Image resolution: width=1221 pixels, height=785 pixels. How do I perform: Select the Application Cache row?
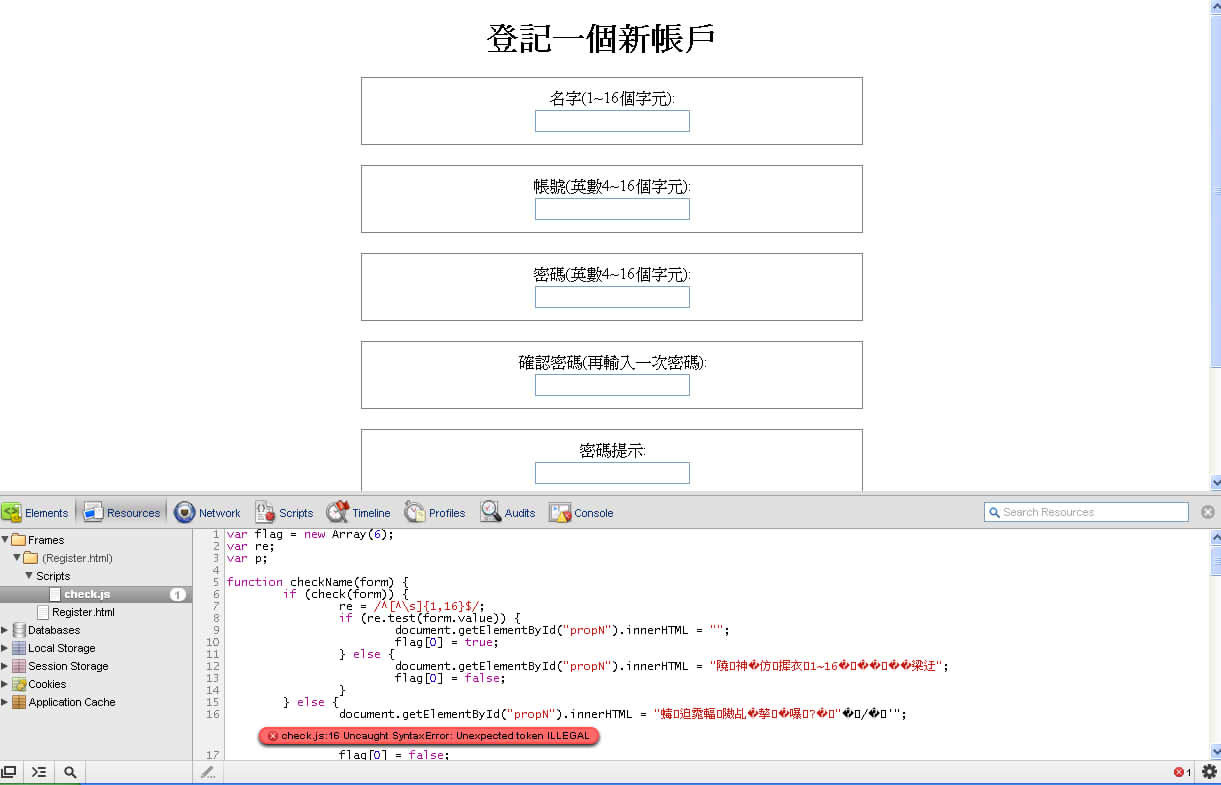coord(96,702)
